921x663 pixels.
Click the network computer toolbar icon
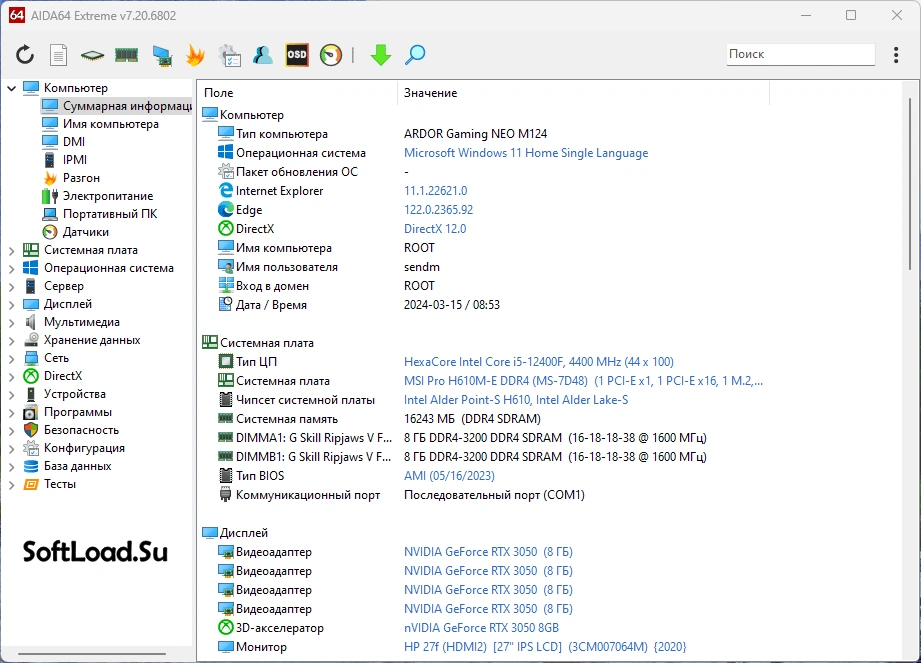point(162,55)
